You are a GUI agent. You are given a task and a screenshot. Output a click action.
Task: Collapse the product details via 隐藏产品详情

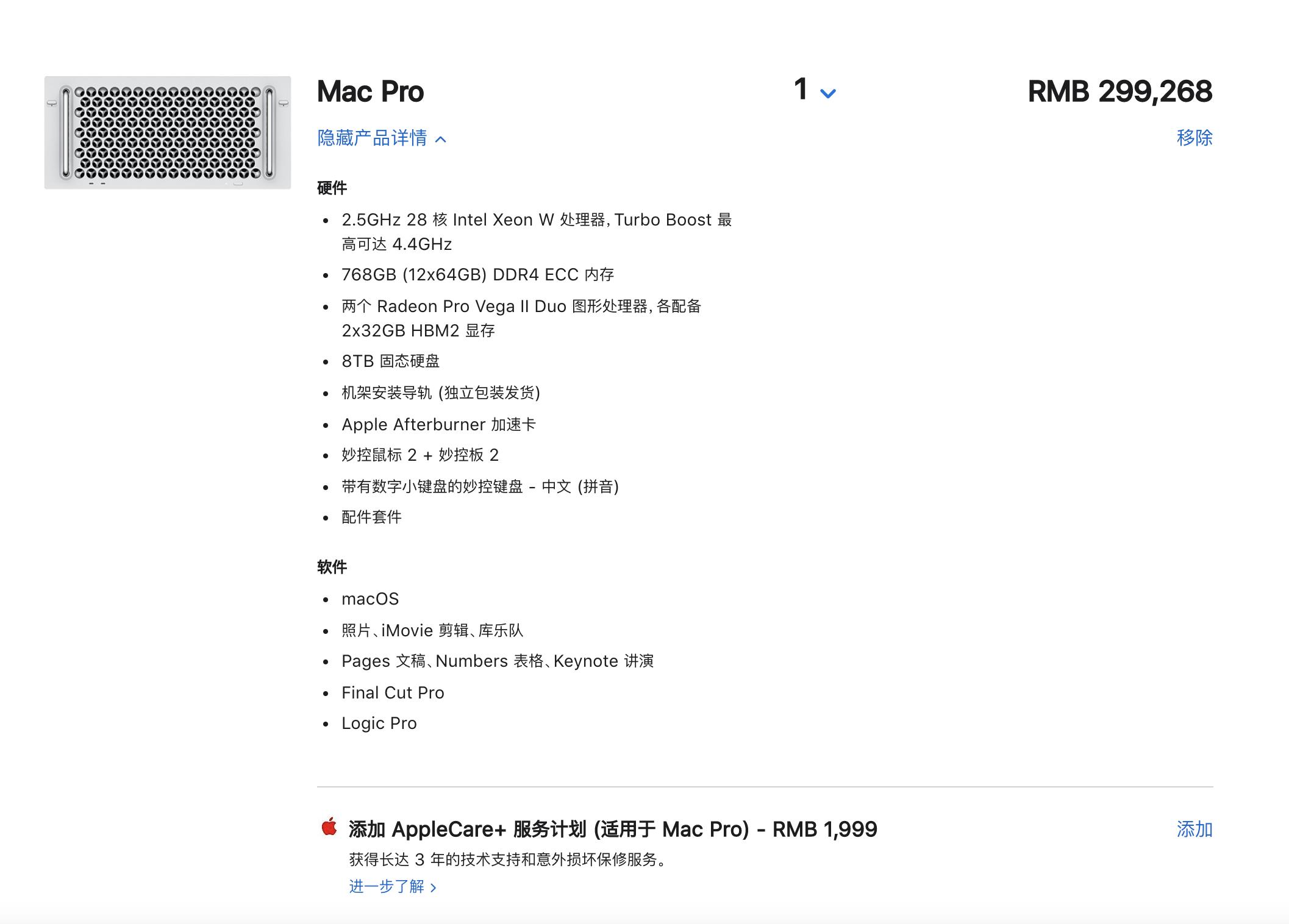pos(372,138)
